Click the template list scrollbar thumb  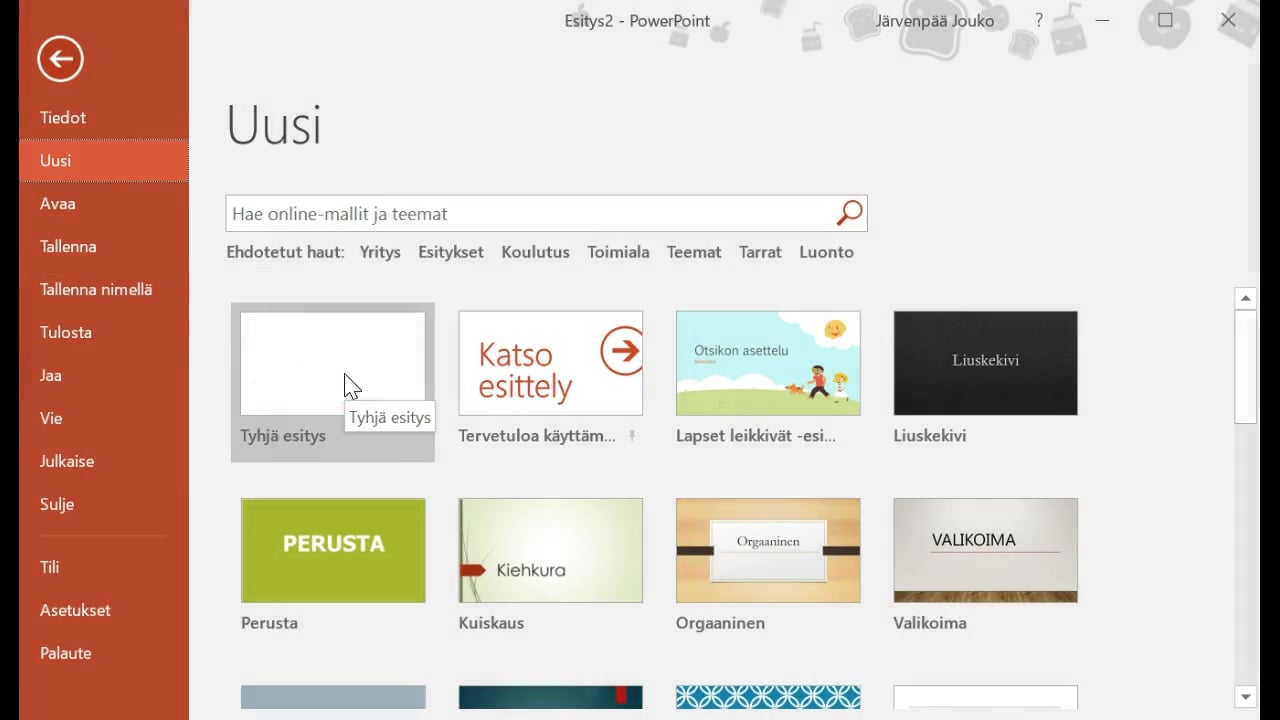click(1245, 367)
